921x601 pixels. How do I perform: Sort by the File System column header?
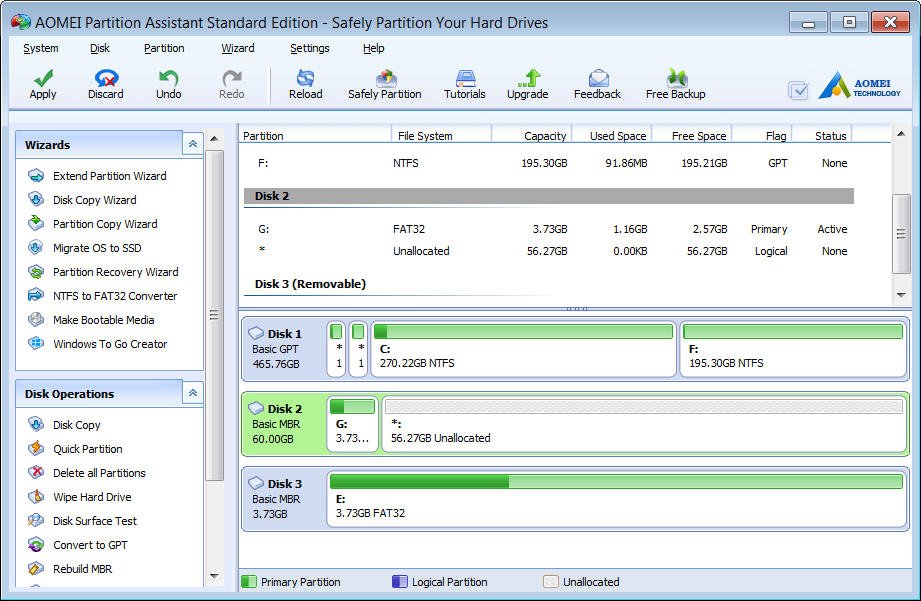tap(425, 136)
